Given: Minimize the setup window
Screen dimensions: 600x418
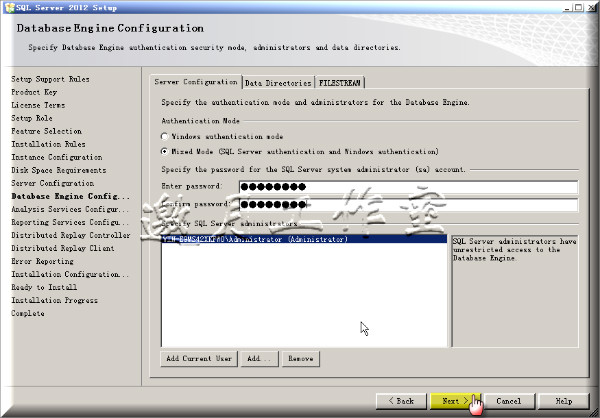Looking at the screenshot, I should pos(568,7).
